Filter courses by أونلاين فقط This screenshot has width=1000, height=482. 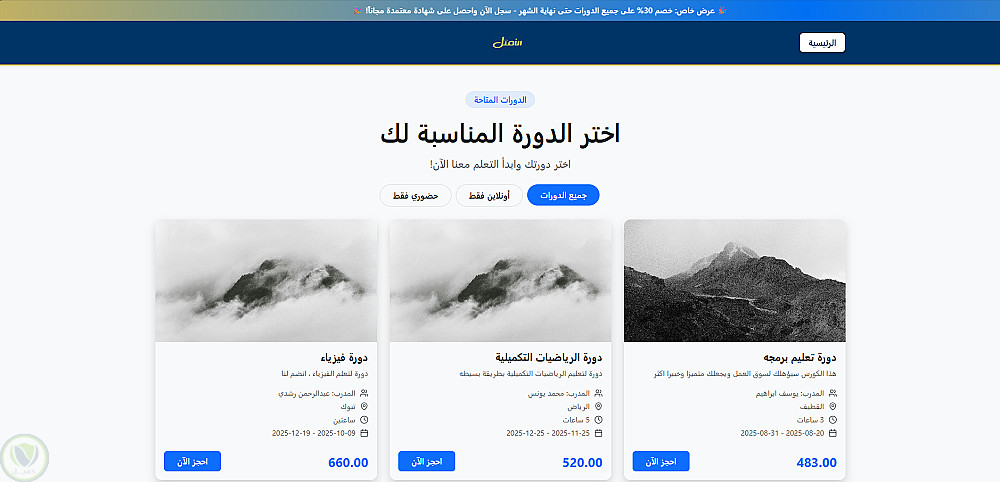[489, 195]
